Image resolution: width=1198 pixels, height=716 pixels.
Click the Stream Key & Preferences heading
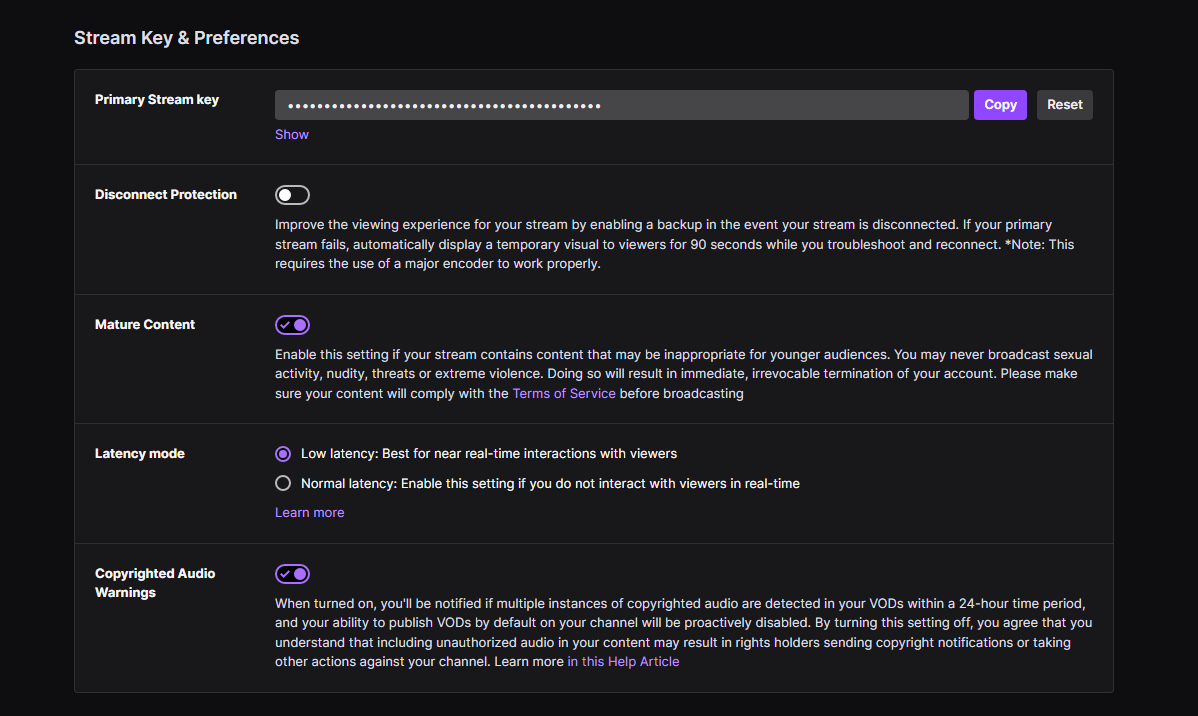[187, 38]
